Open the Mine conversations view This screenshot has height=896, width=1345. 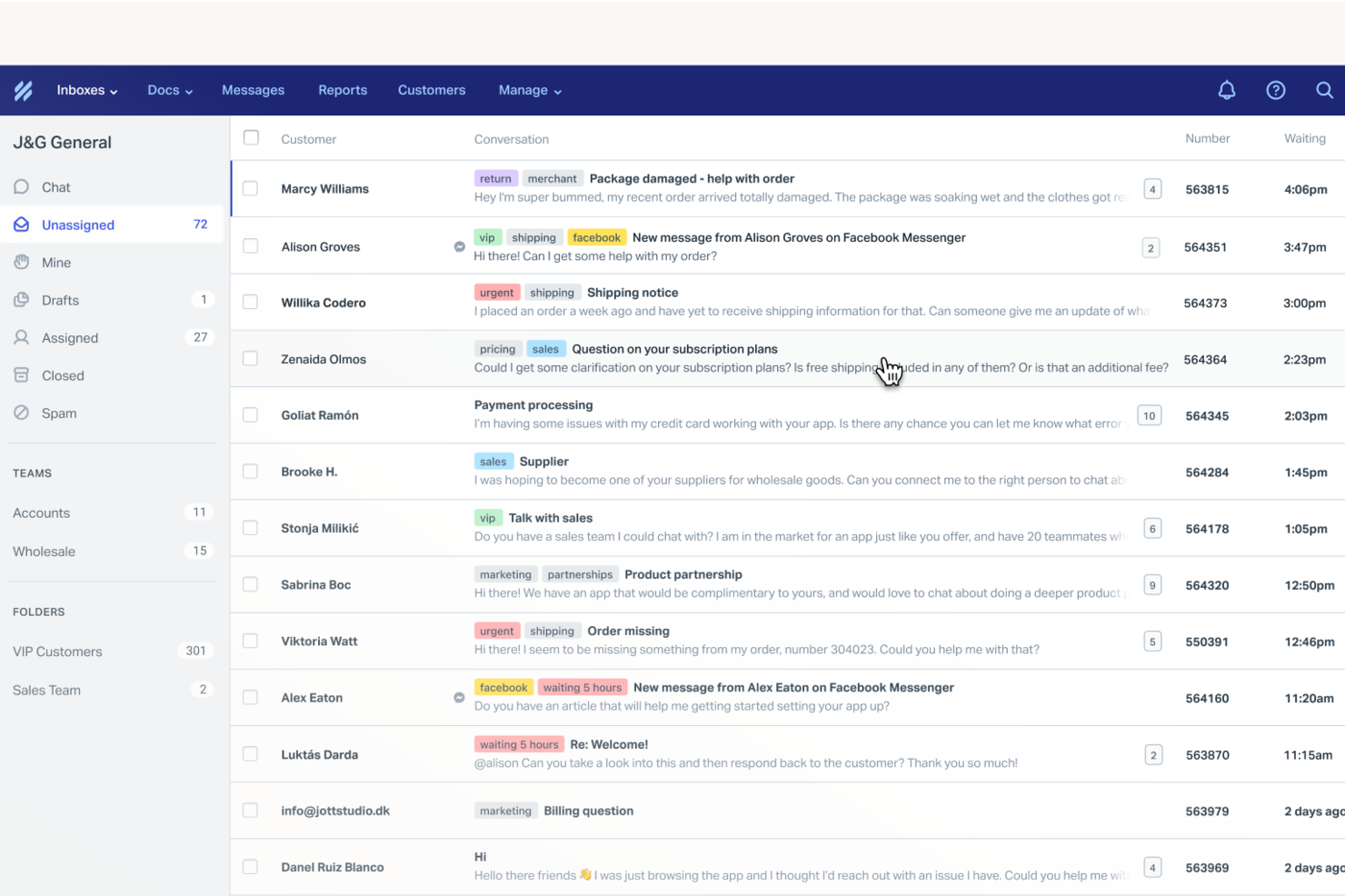point(55,262)
